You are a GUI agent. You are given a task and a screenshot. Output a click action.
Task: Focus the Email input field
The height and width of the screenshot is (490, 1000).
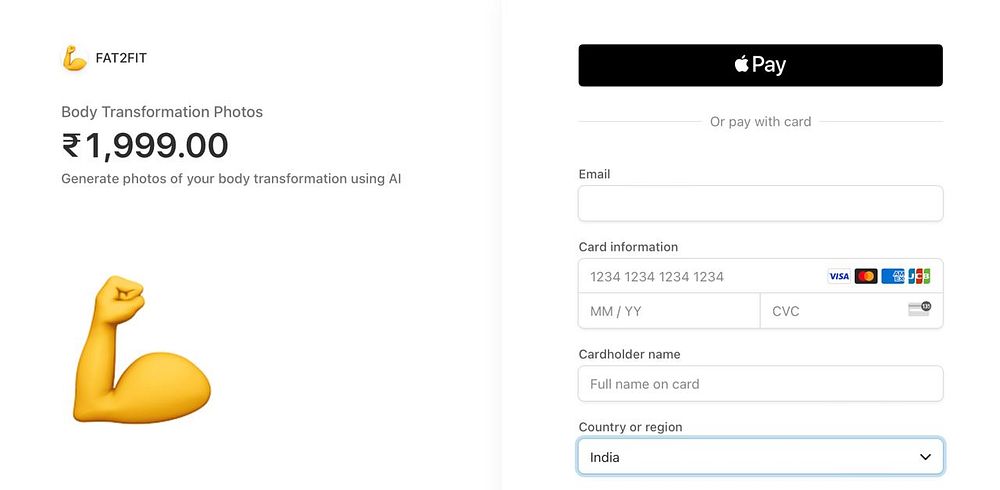[760, 203]
